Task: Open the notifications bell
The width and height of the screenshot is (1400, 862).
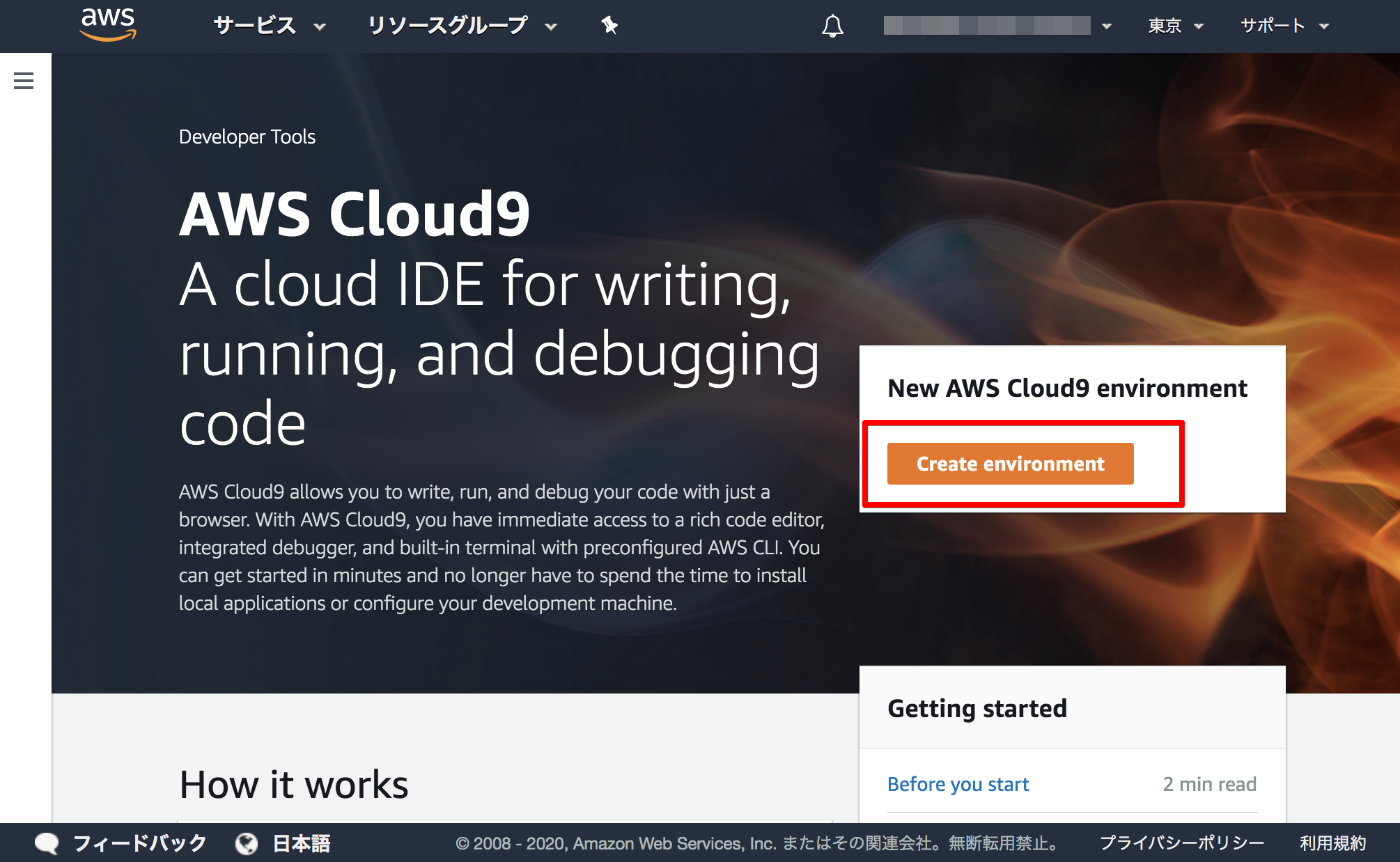Action: point(832,26)
